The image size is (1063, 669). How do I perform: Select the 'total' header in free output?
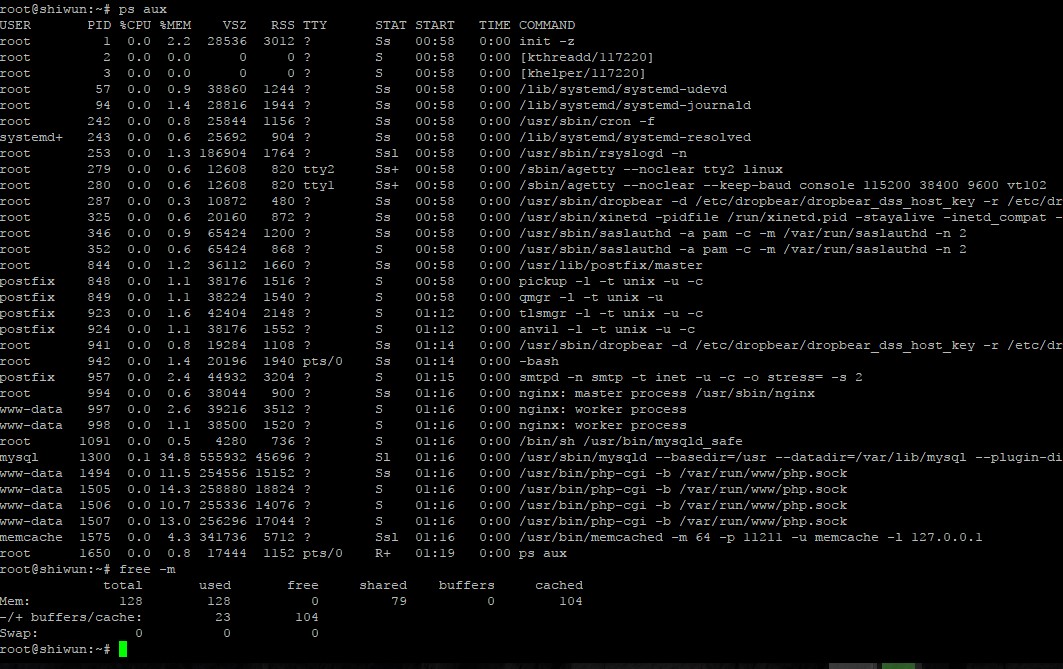(123, 585)
